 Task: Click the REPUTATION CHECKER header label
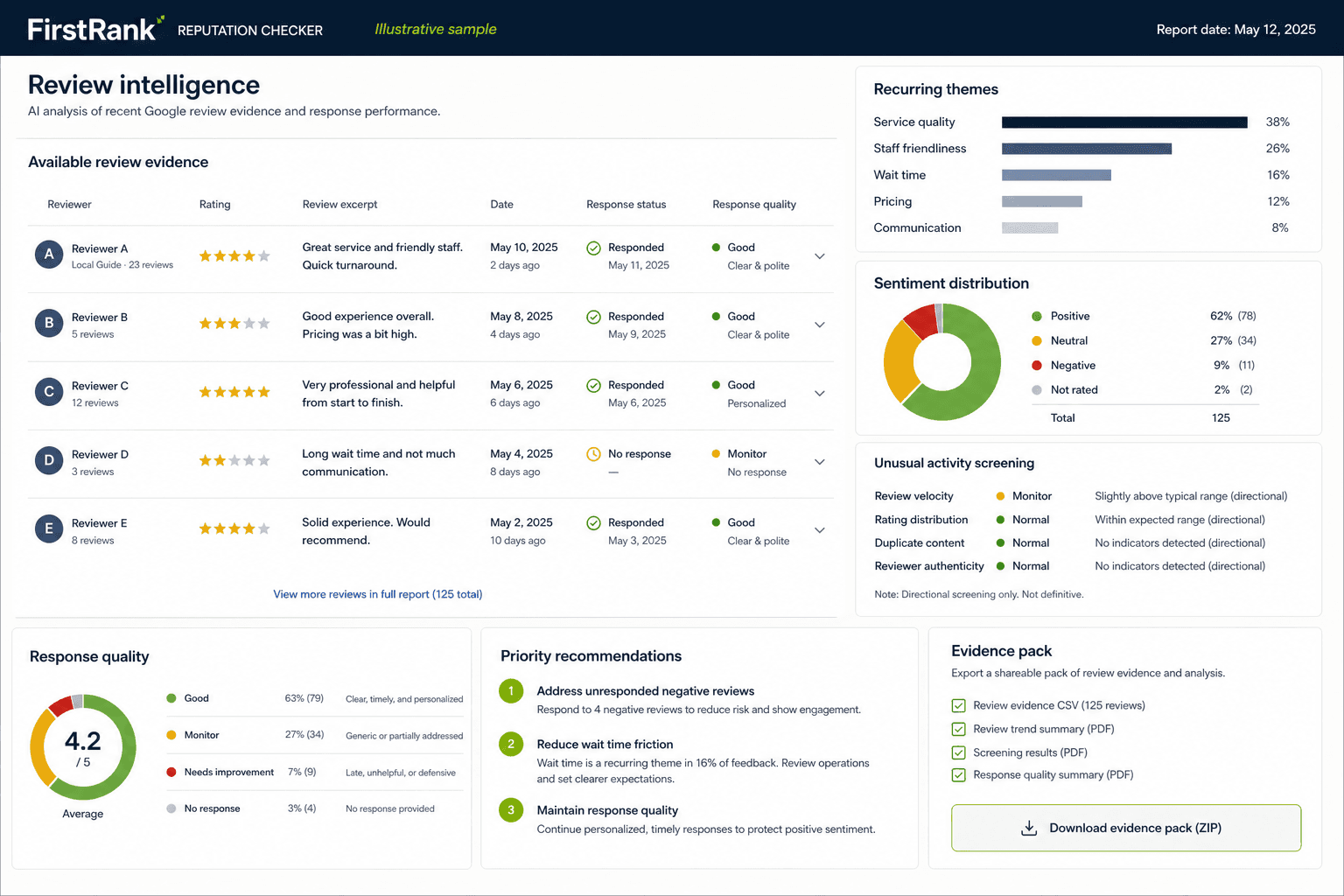250,31
